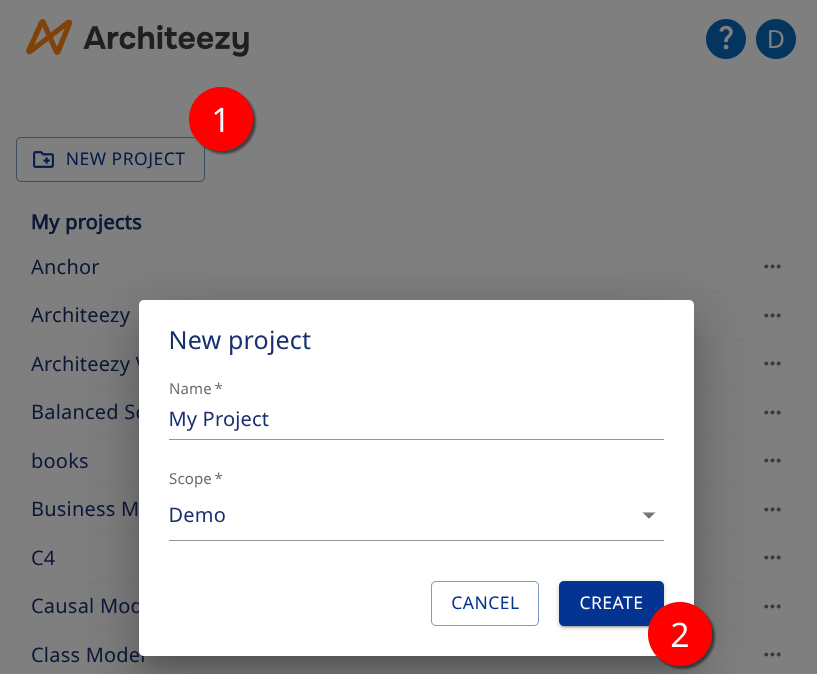Open help via the question mark icon

coord(726,39)
